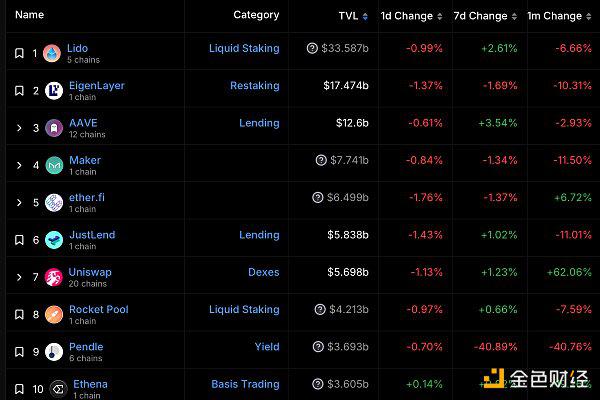Viewport: 600px width, 400px height.
Task: Click the EigenLayer logo icon
Action: tap(54, 91)
